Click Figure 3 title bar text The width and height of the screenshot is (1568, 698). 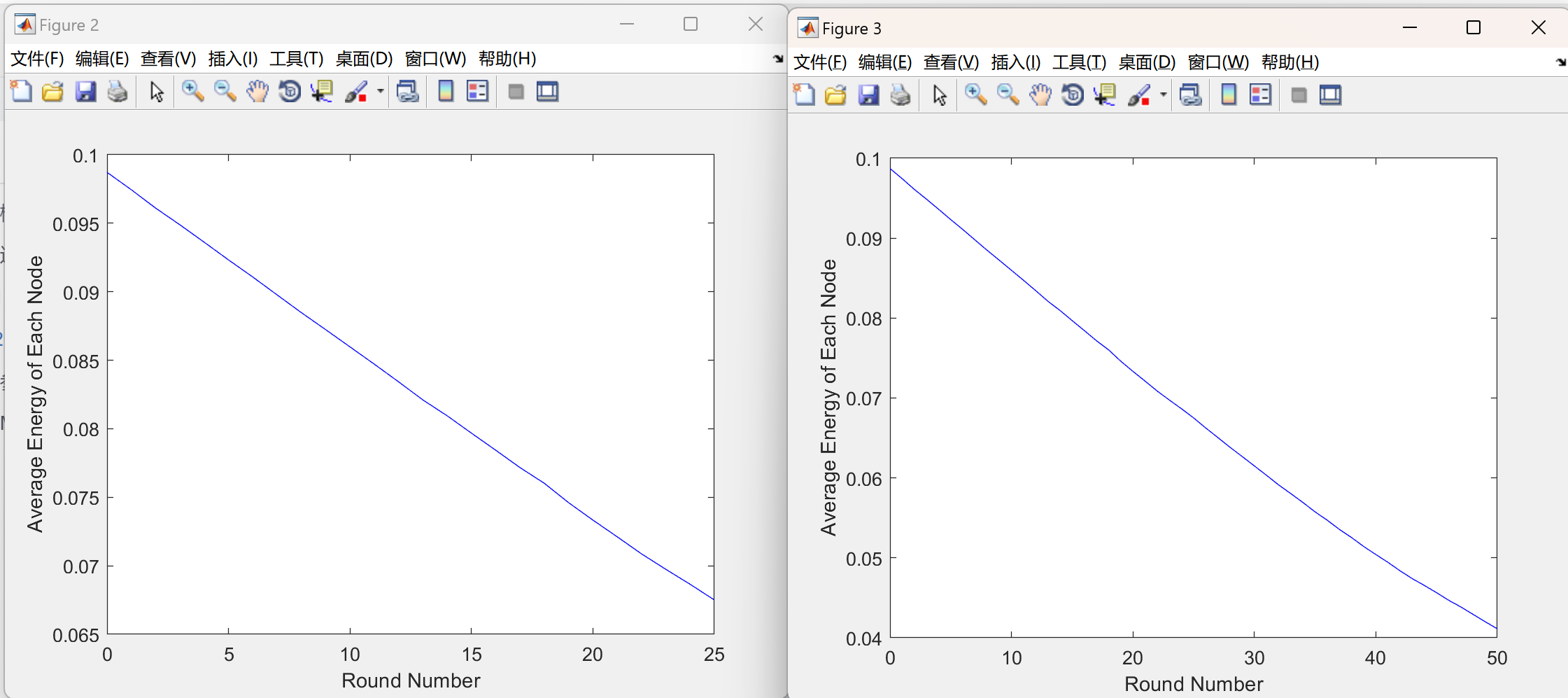pyautogui.click(x=852, y=29)
